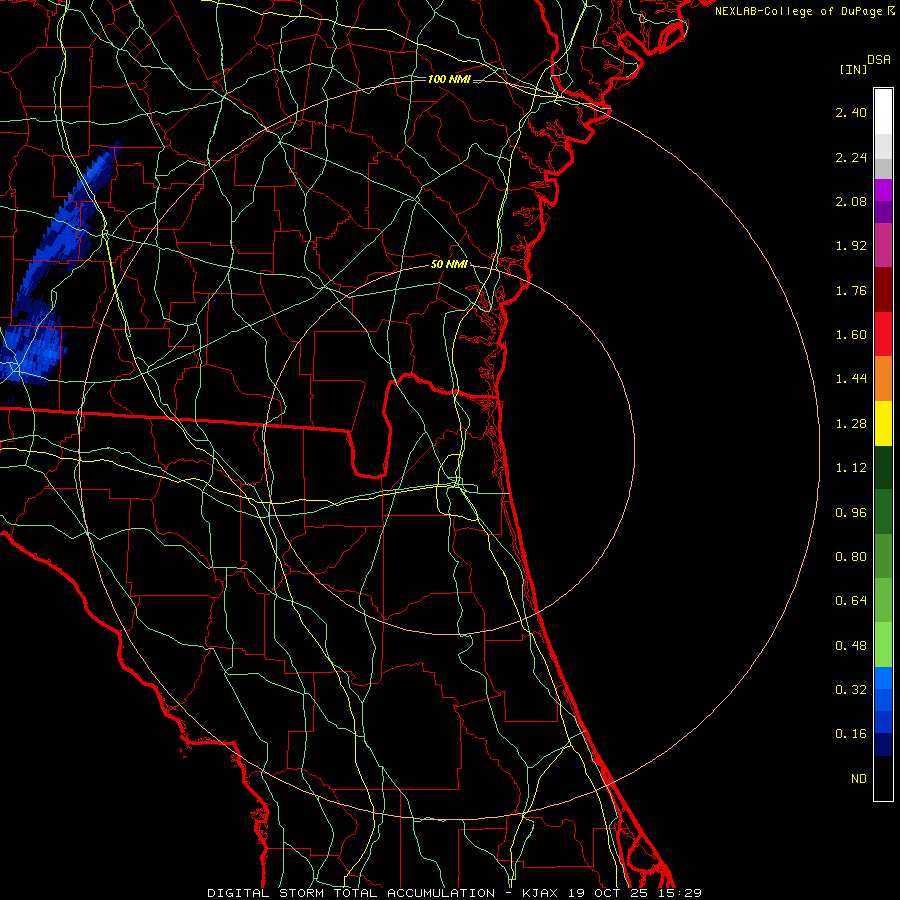Screen dimensions: 900x900
Task: Click the 'DSA' product label
Action: pos(879,60)
